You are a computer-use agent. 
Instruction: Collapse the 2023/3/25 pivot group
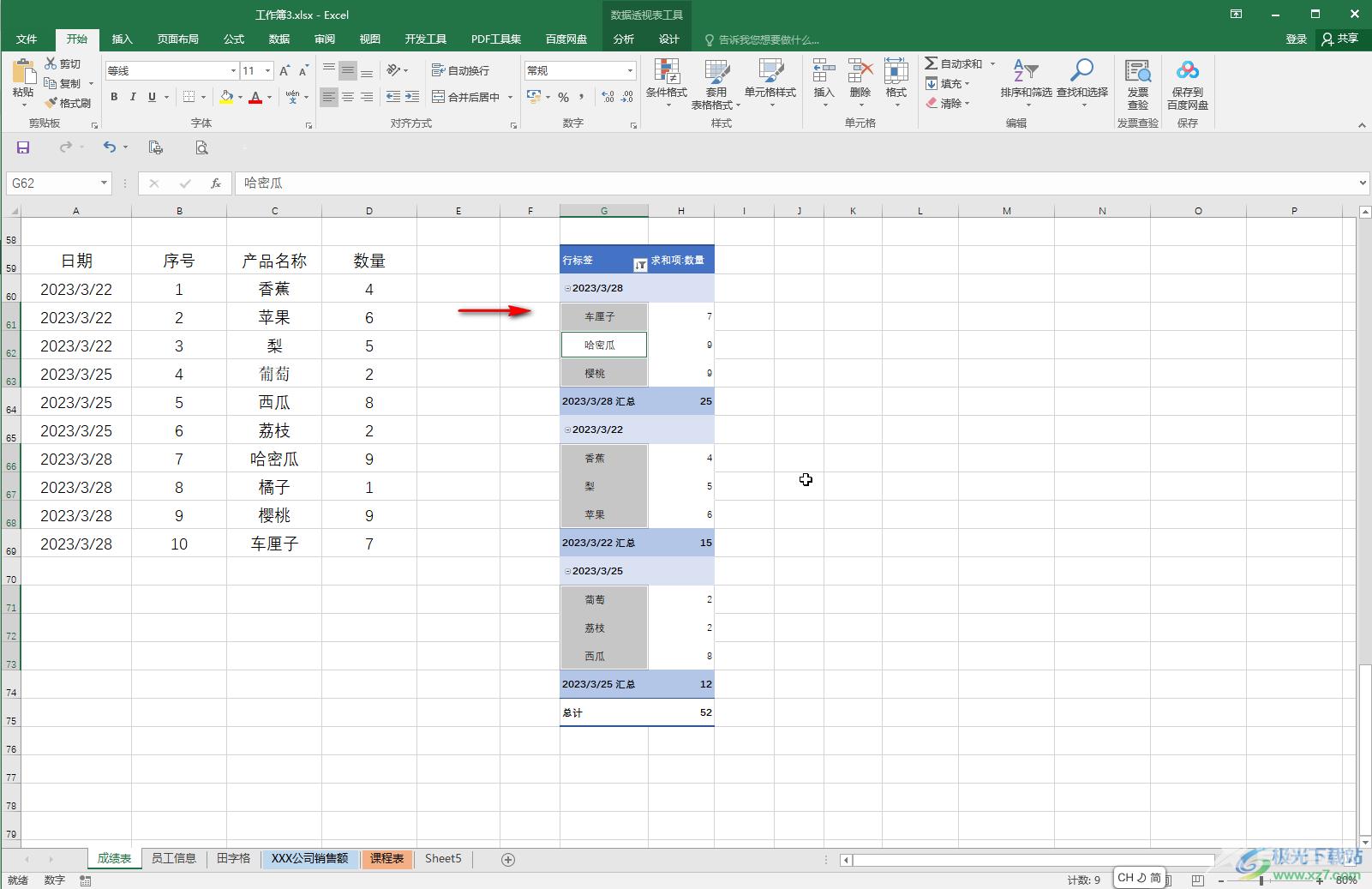567,571
